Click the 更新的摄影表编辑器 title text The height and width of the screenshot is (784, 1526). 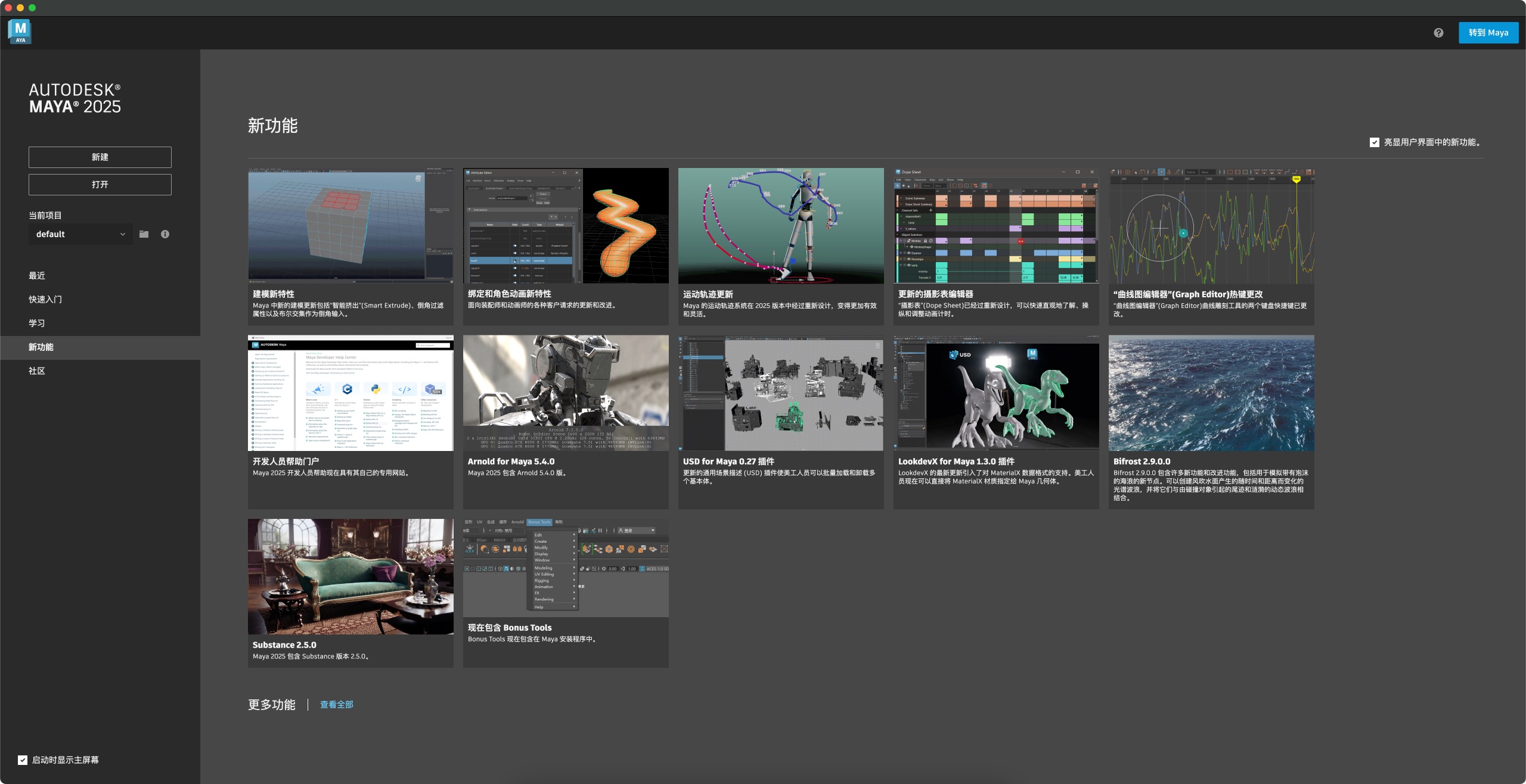(935, 294)
